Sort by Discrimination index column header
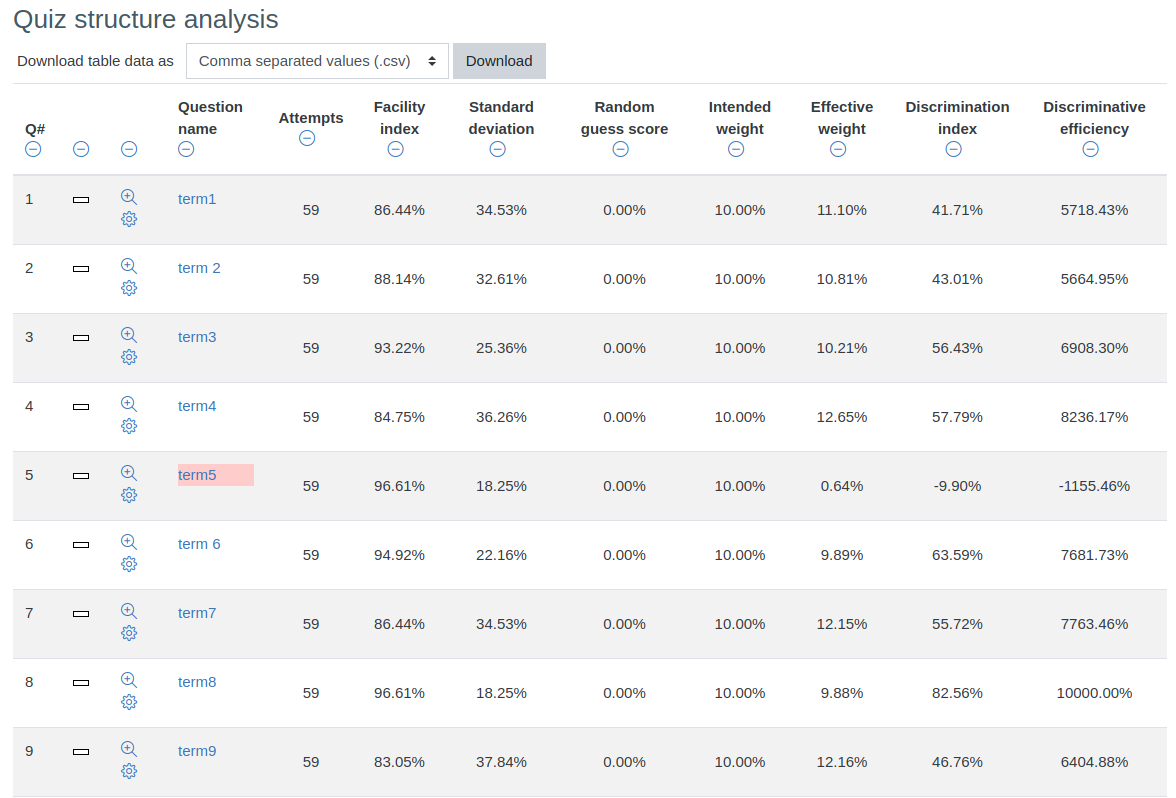The width and height of the screenshot is (1176, 798). click(x=957, y=118)
